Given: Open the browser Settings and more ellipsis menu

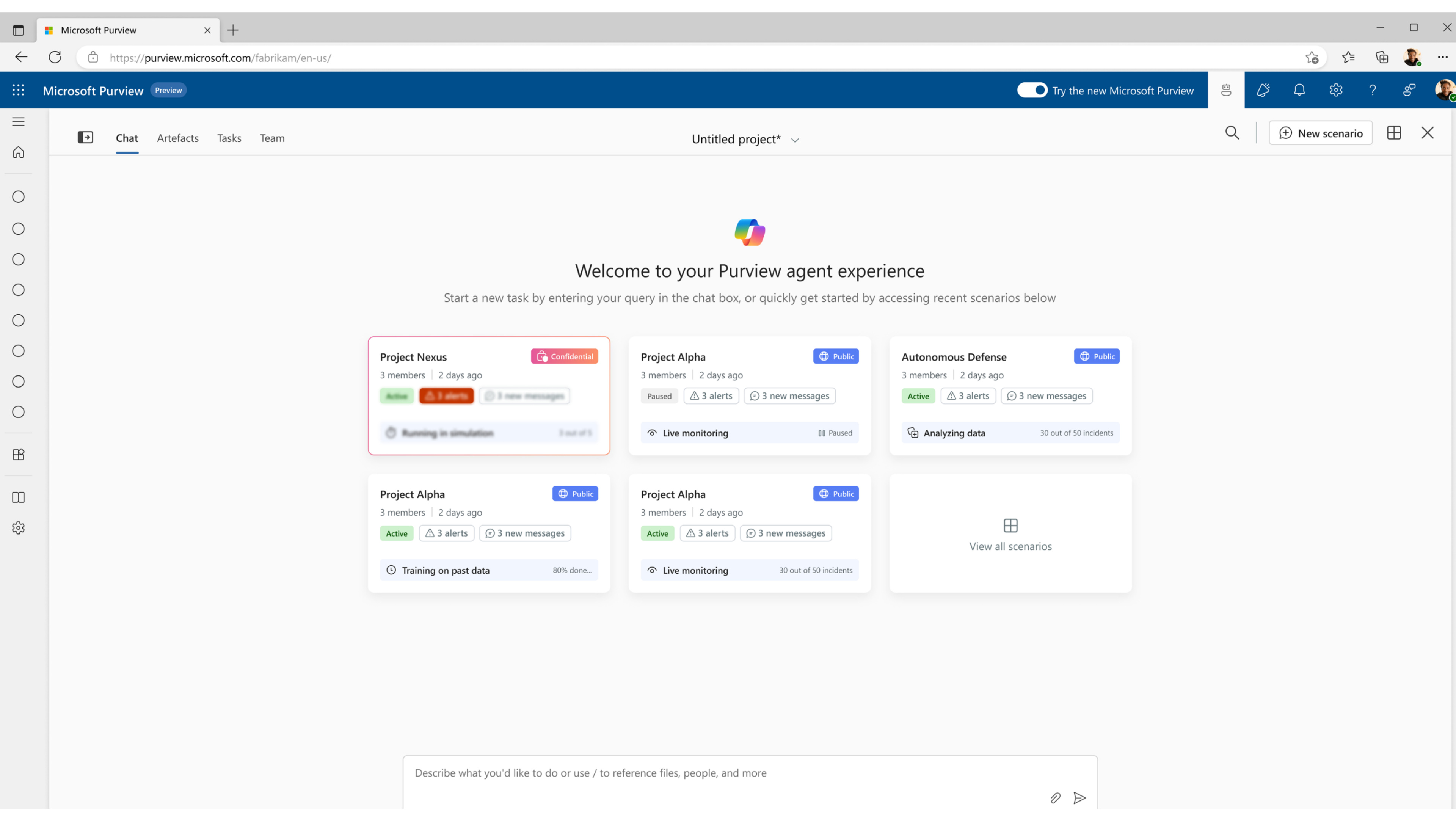Looking at the screenshot, I should pyautogui.click(x=1442, y=57).
